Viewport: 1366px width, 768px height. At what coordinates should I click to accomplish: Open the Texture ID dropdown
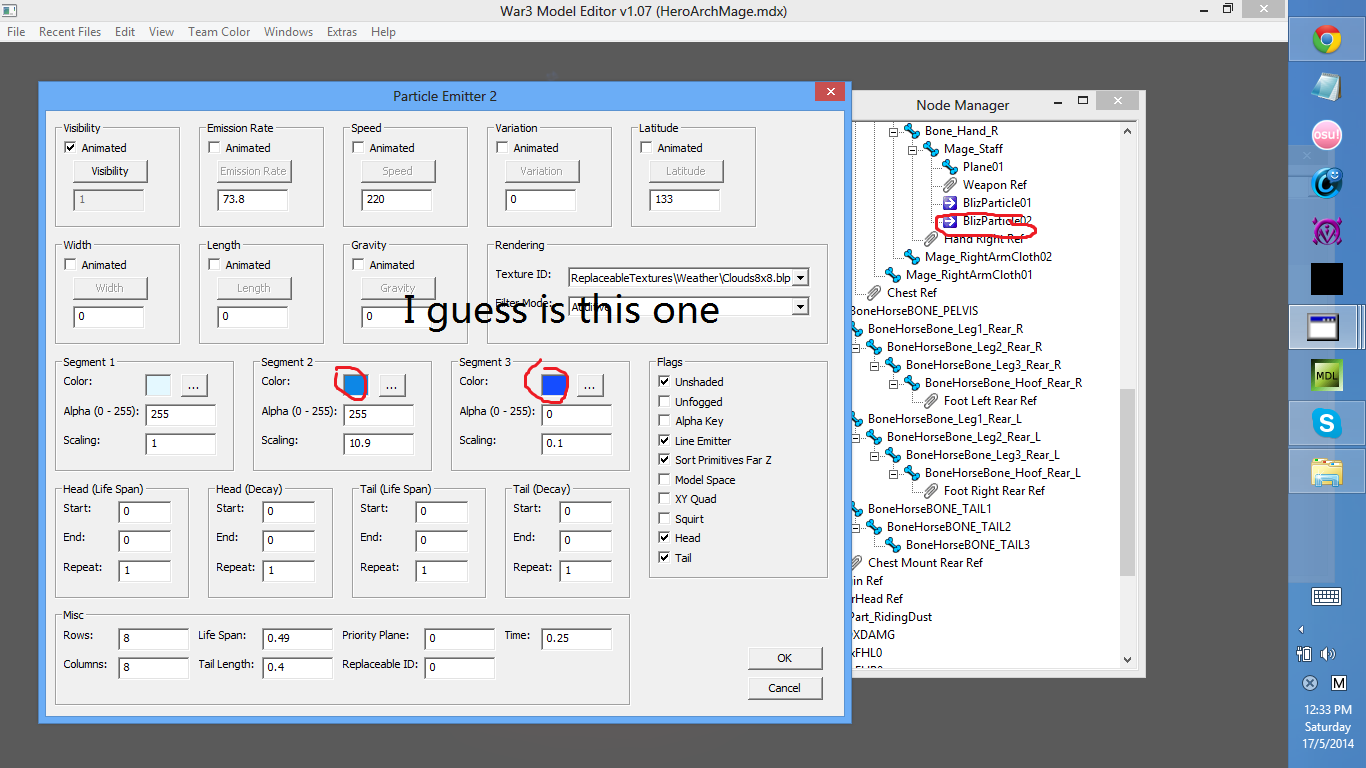800,277
